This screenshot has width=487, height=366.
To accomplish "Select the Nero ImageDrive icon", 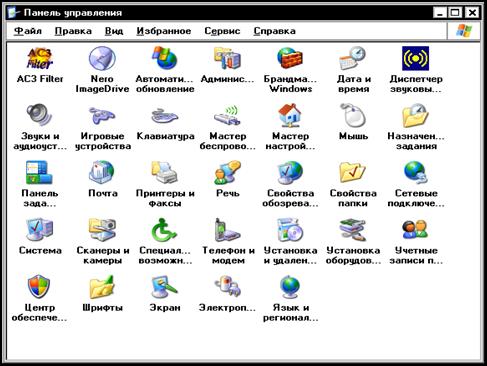I will (x=102, y=58).
